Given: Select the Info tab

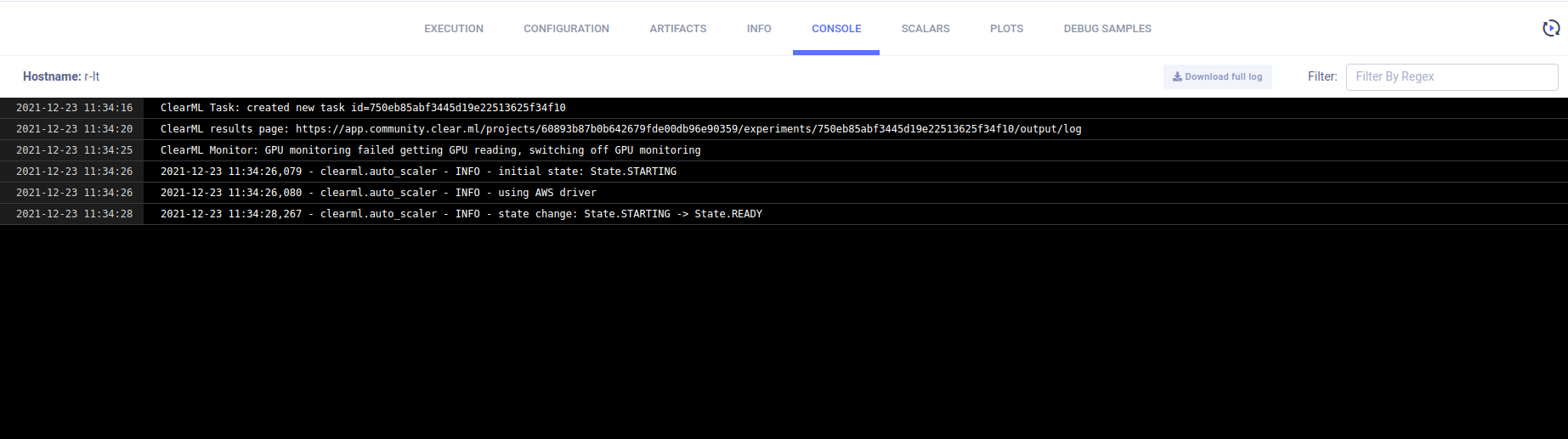Looking at the screenshot, I should 759,29.
